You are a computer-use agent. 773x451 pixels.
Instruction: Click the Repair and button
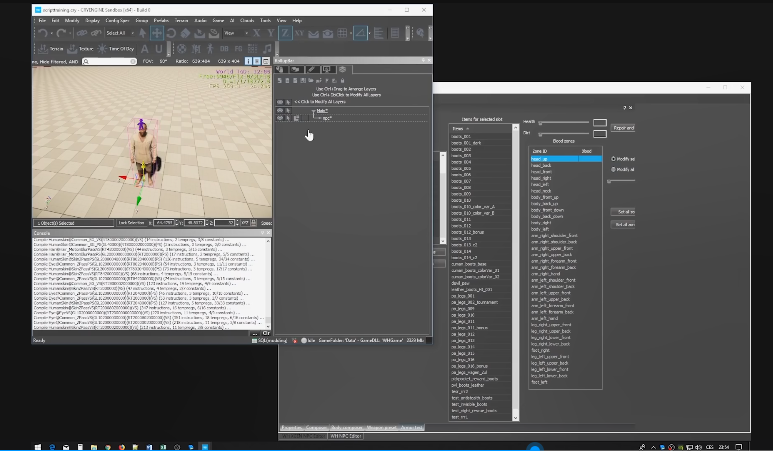pos(624,128)
